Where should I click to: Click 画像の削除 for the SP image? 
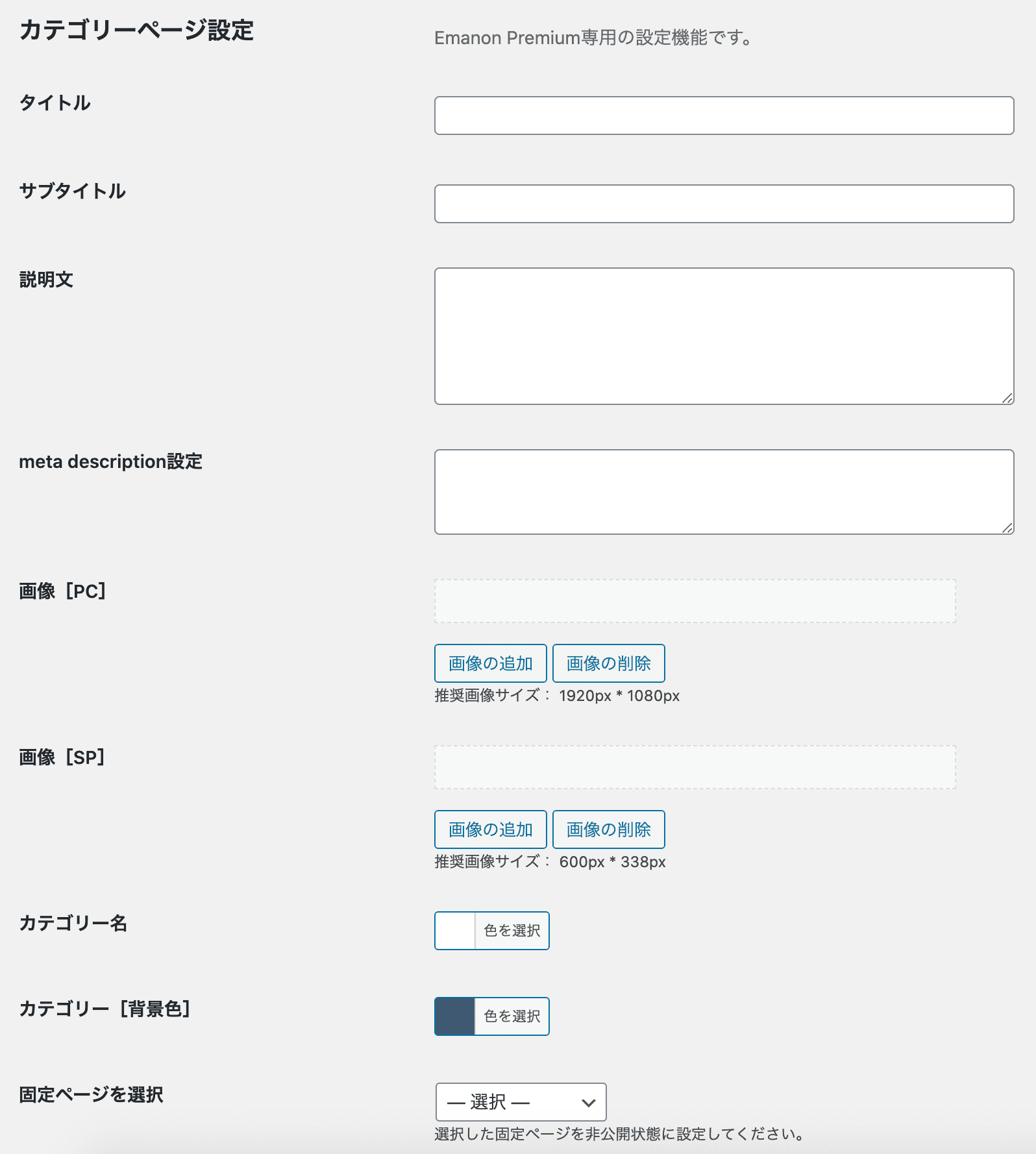pos(609,829)
